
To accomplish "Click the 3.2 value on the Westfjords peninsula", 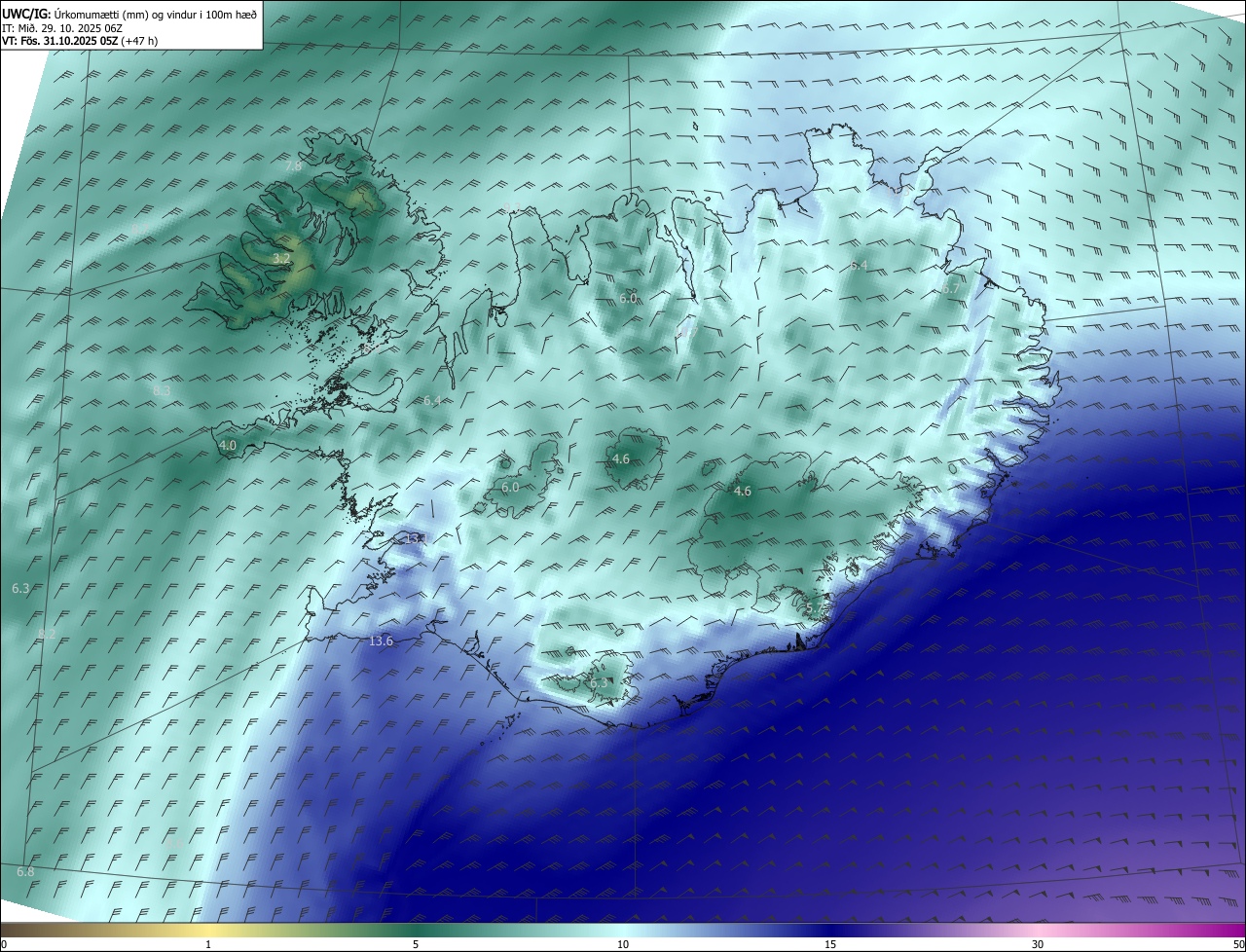I will [280, 259].
